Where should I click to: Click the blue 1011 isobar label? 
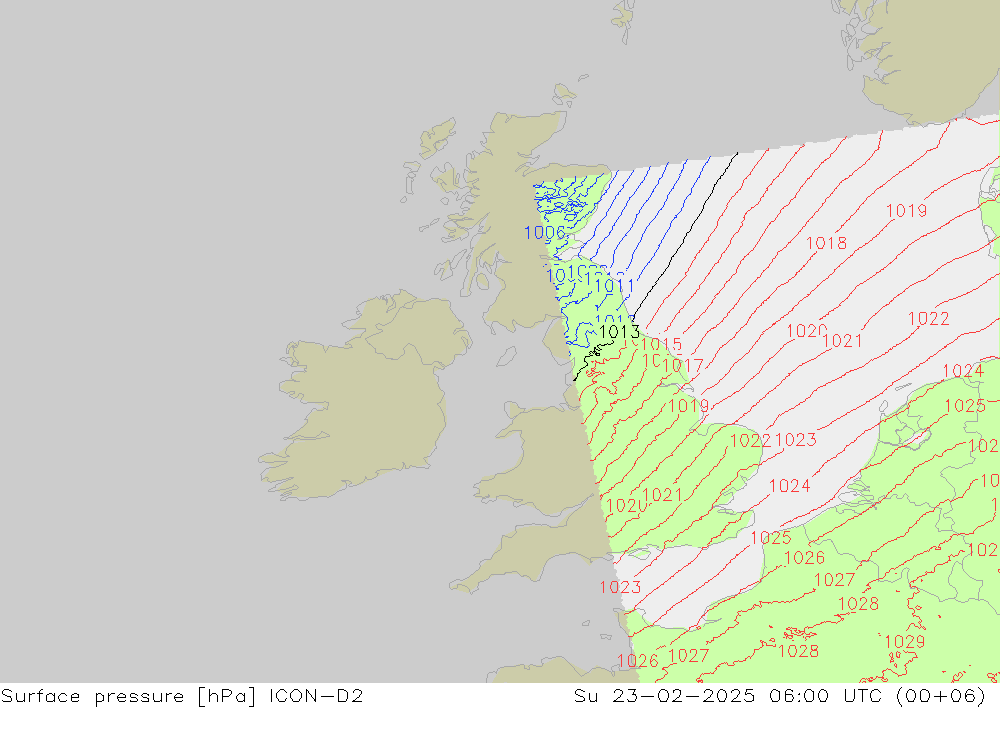pos(614,286)
